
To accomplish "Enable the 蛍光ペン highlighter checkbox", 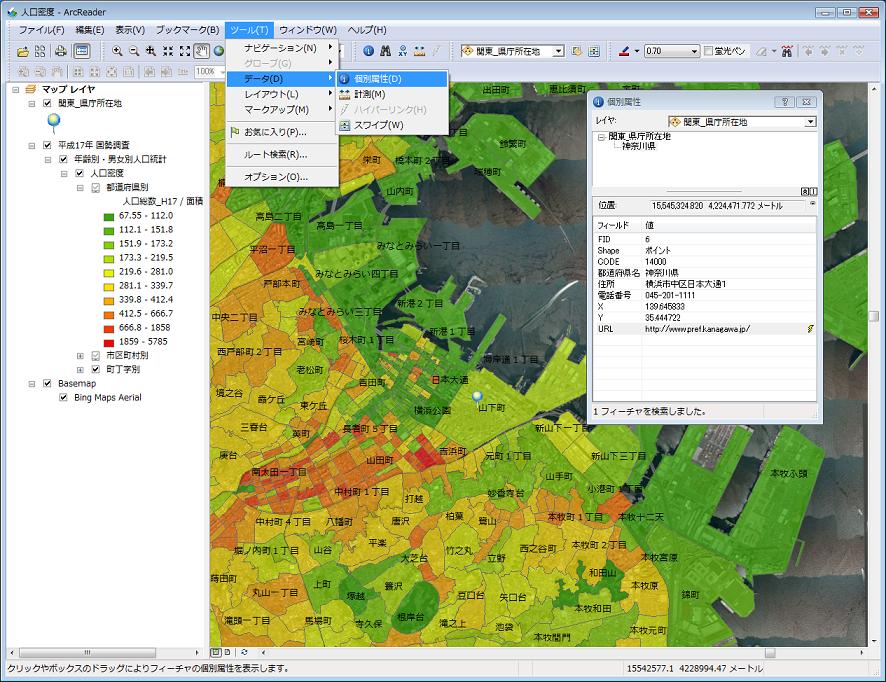I will pos(709,51).
